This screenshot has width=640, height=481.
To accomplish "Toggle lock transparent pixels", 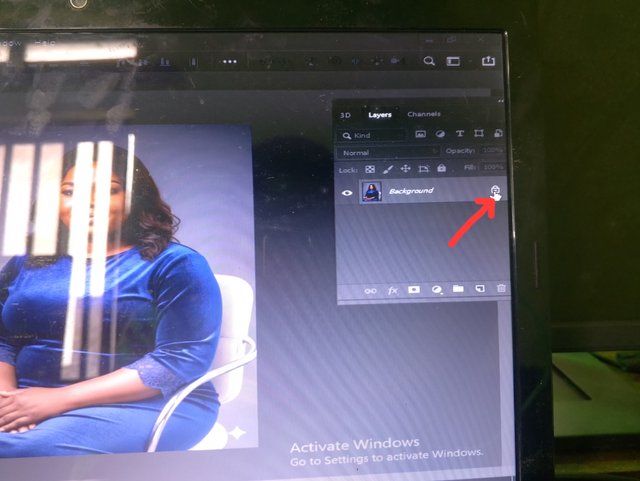I will pos(370,169).
